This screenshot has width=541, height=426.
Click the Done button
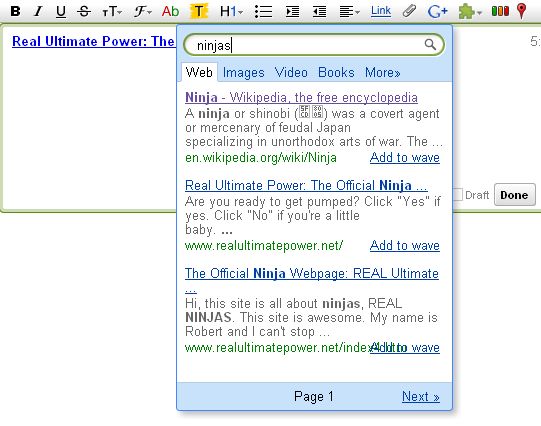(514, 195)
